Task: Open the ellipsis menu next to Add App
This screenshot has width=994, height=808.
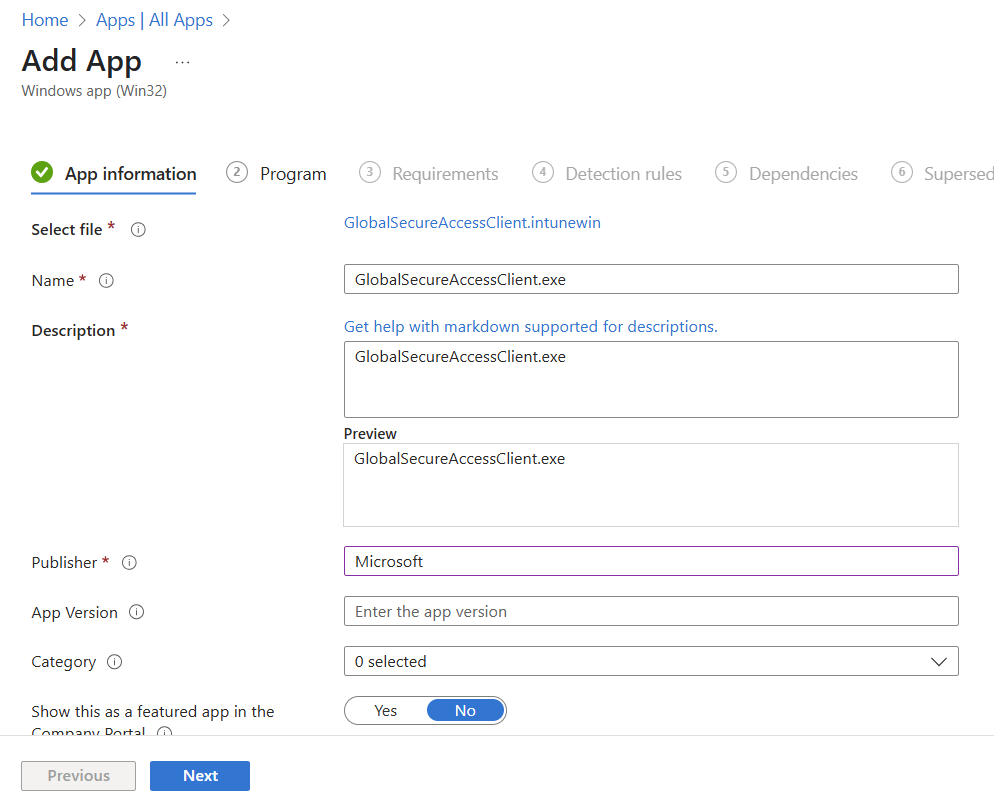Action: click(183, 62)
